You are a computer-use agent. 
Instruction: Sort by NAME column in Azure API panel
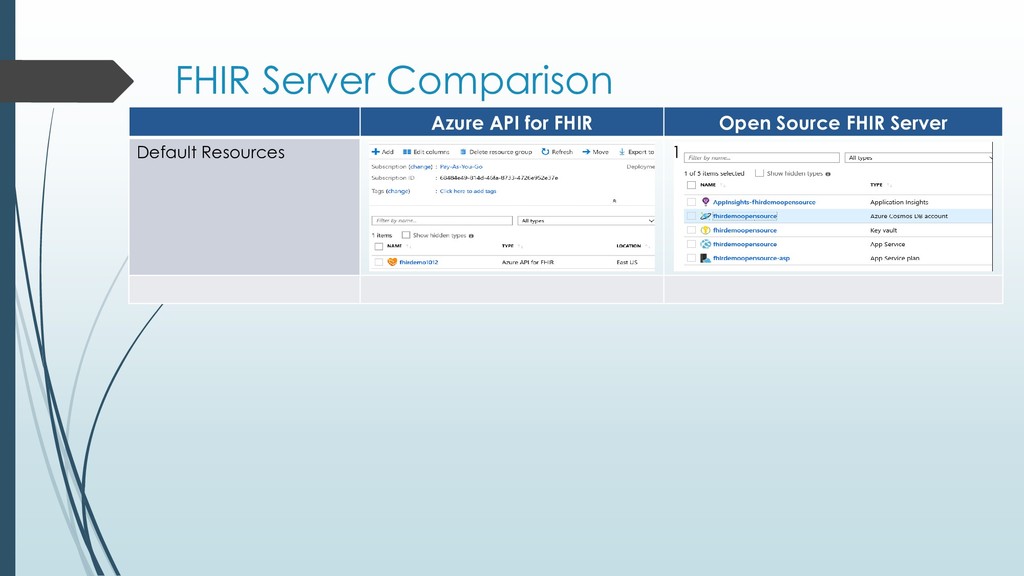point(398,246)
